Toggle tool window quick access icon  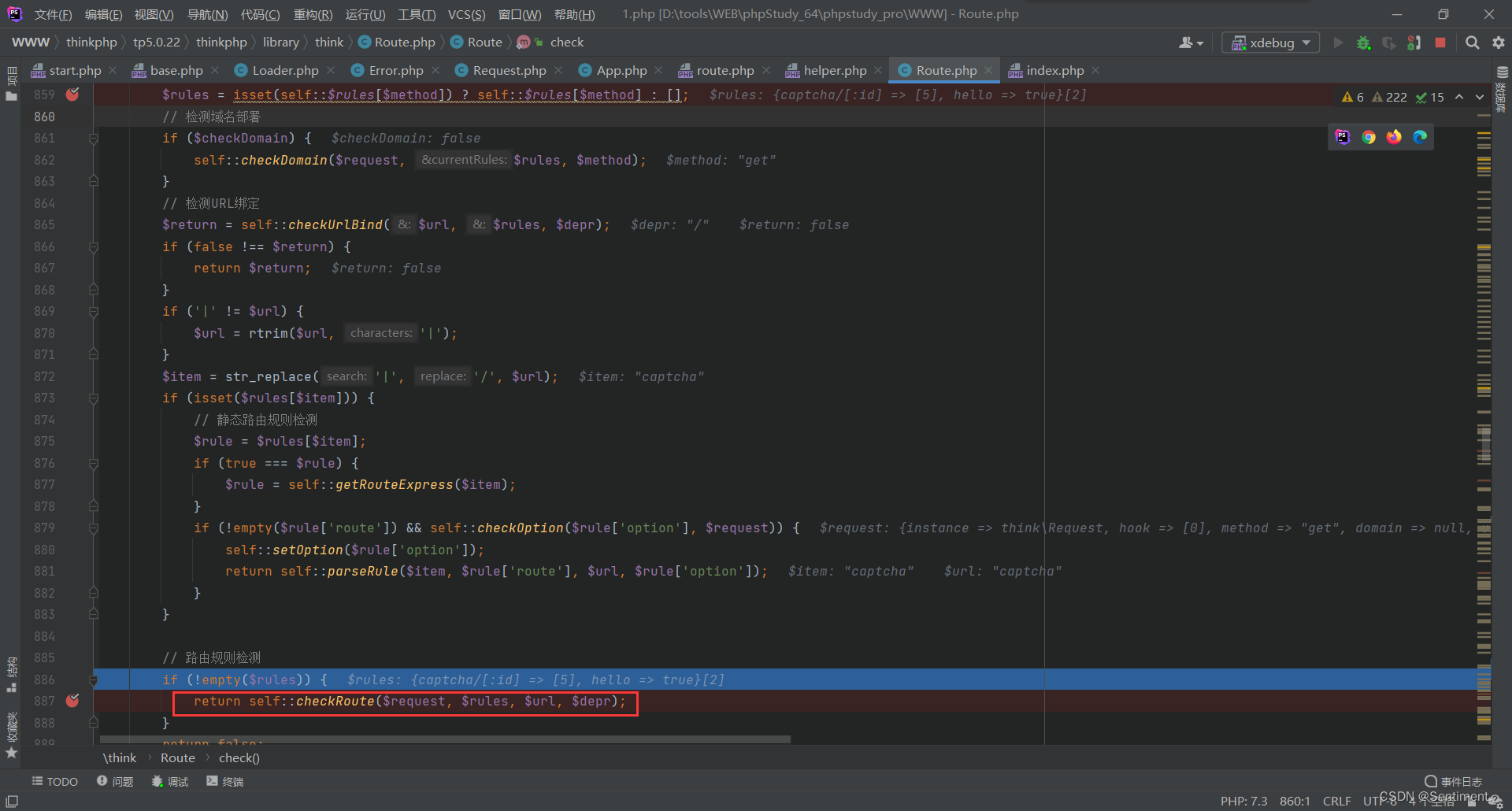pyautogui.click(x=12, y=801)
